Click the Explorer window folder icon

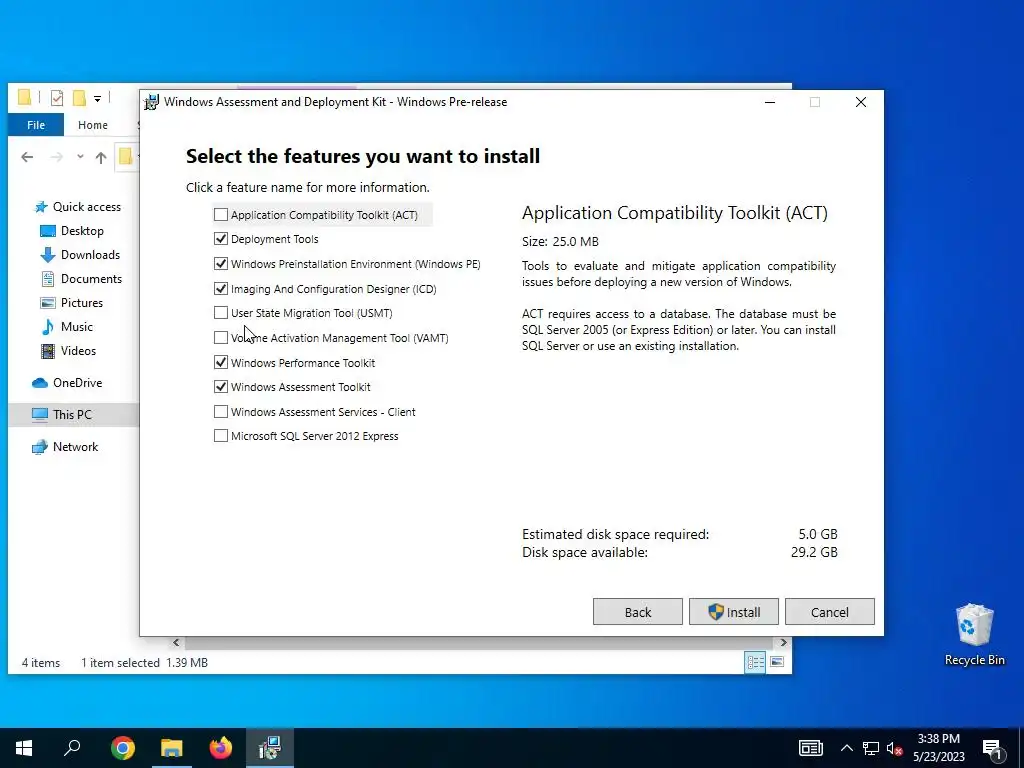click(x=24, y=98)
